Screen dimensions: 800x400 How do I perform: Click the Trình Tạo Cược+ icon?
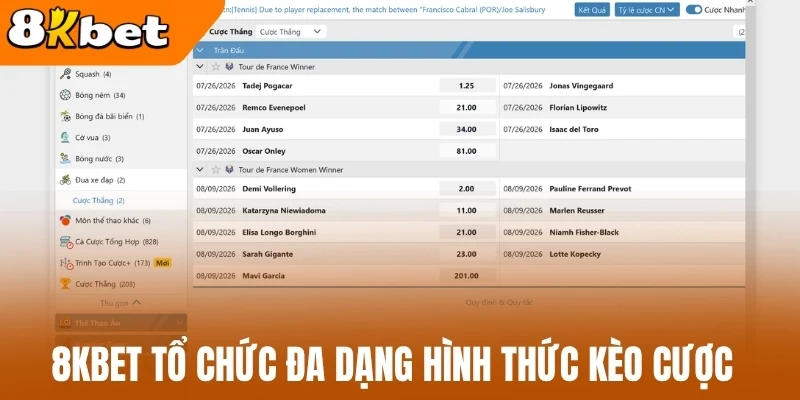(x=66, y=263)
